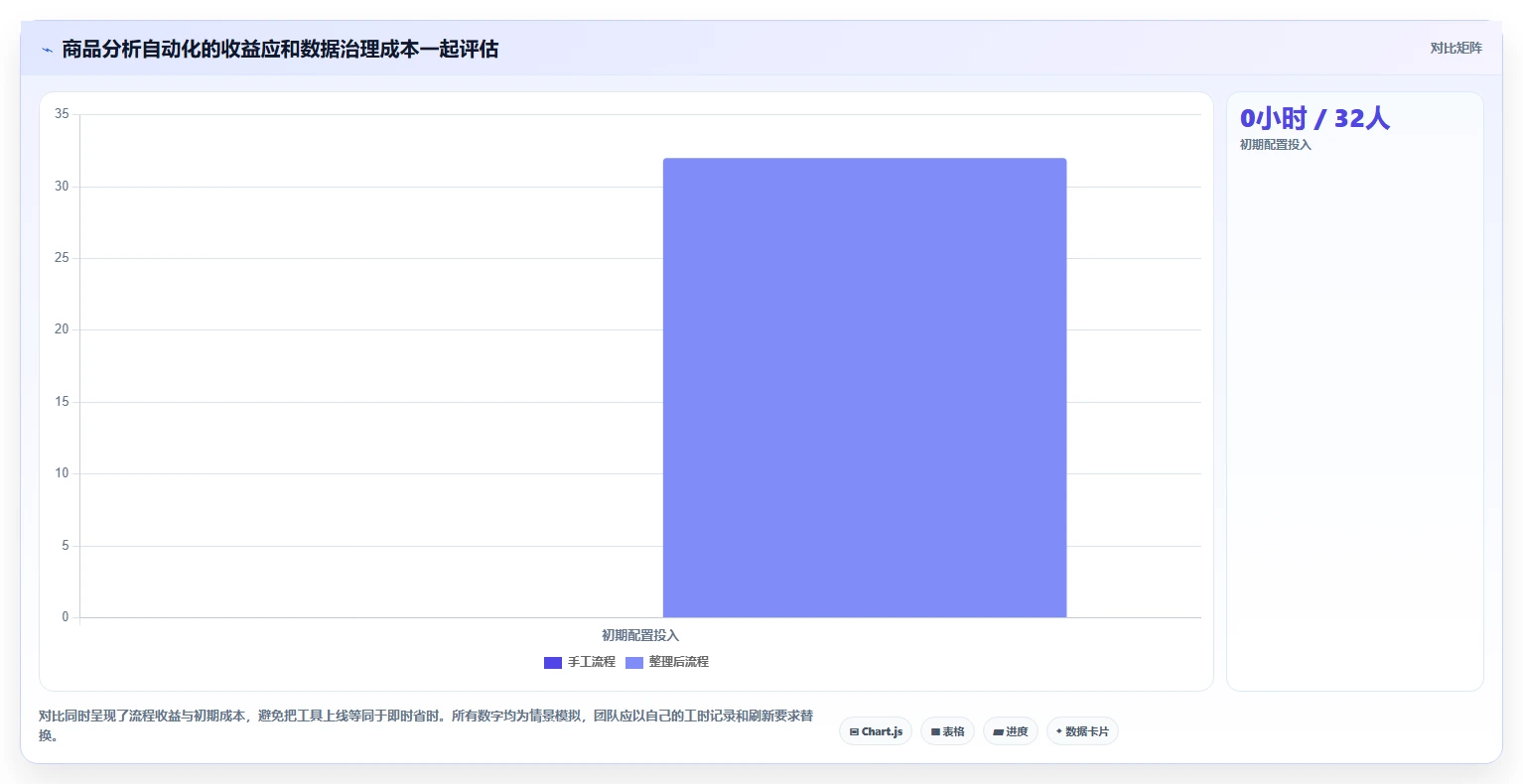Image resolution: width=1523 pixels, height=784 pixels.
Task: Toggle the 手工流程 legend item
Action: click(580, 662)
